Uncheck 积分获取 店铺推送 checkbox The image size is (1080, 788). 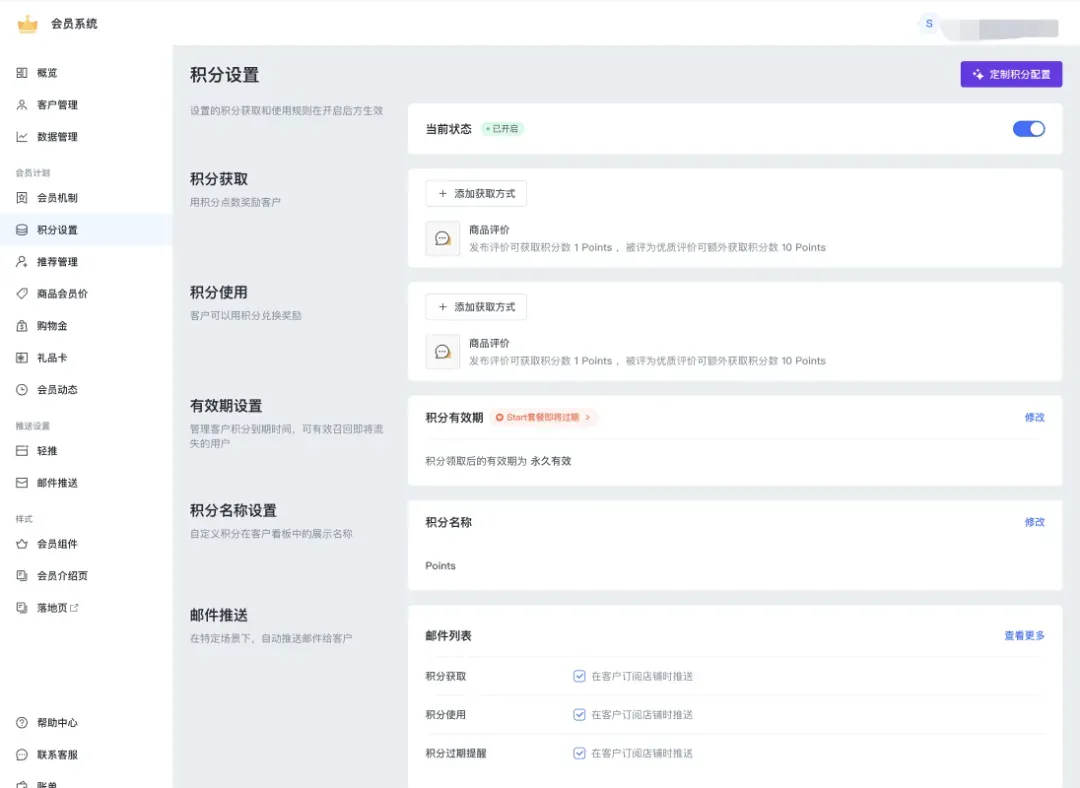tap(580, 676)
